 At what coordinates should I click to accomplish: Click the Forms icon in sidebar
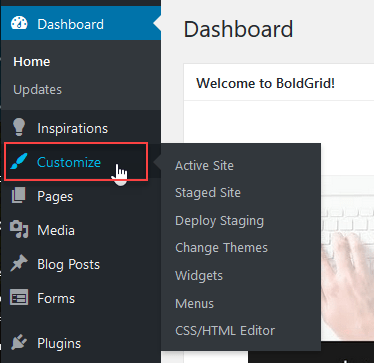19,297
